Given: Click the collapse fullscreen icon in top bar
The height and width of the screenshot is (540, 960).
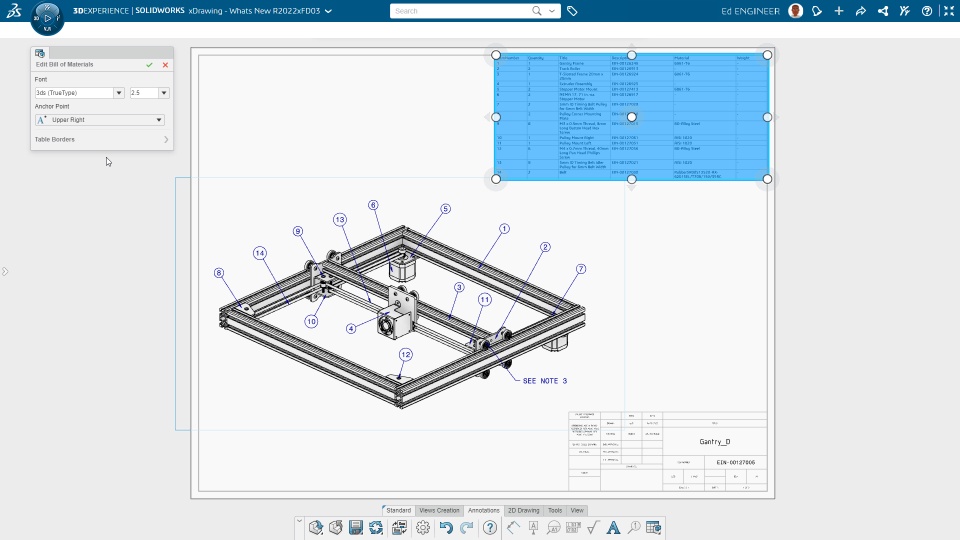Looking at the screenshot, I should point(949,11).
